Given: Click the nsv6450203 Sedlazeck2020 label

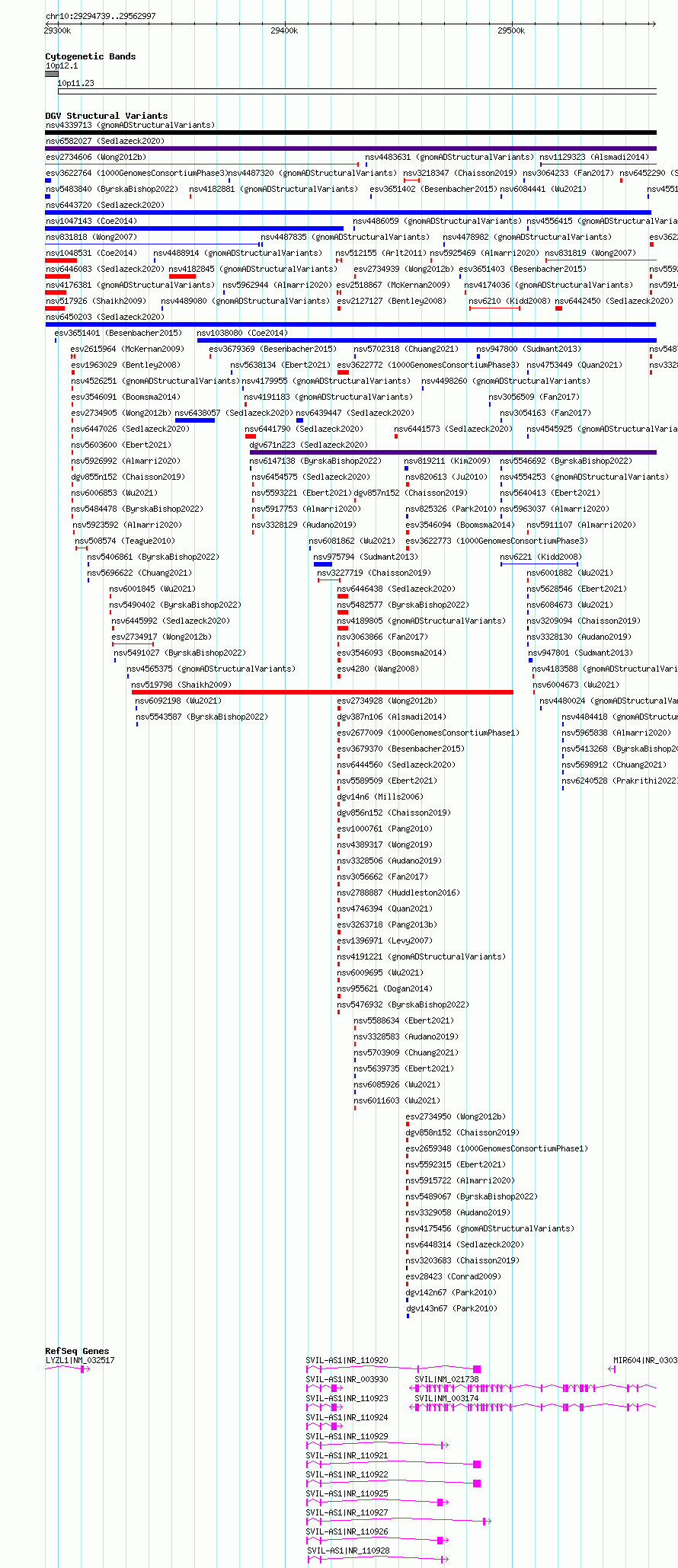Looking at the screenshot, I should tap(105, 317).
